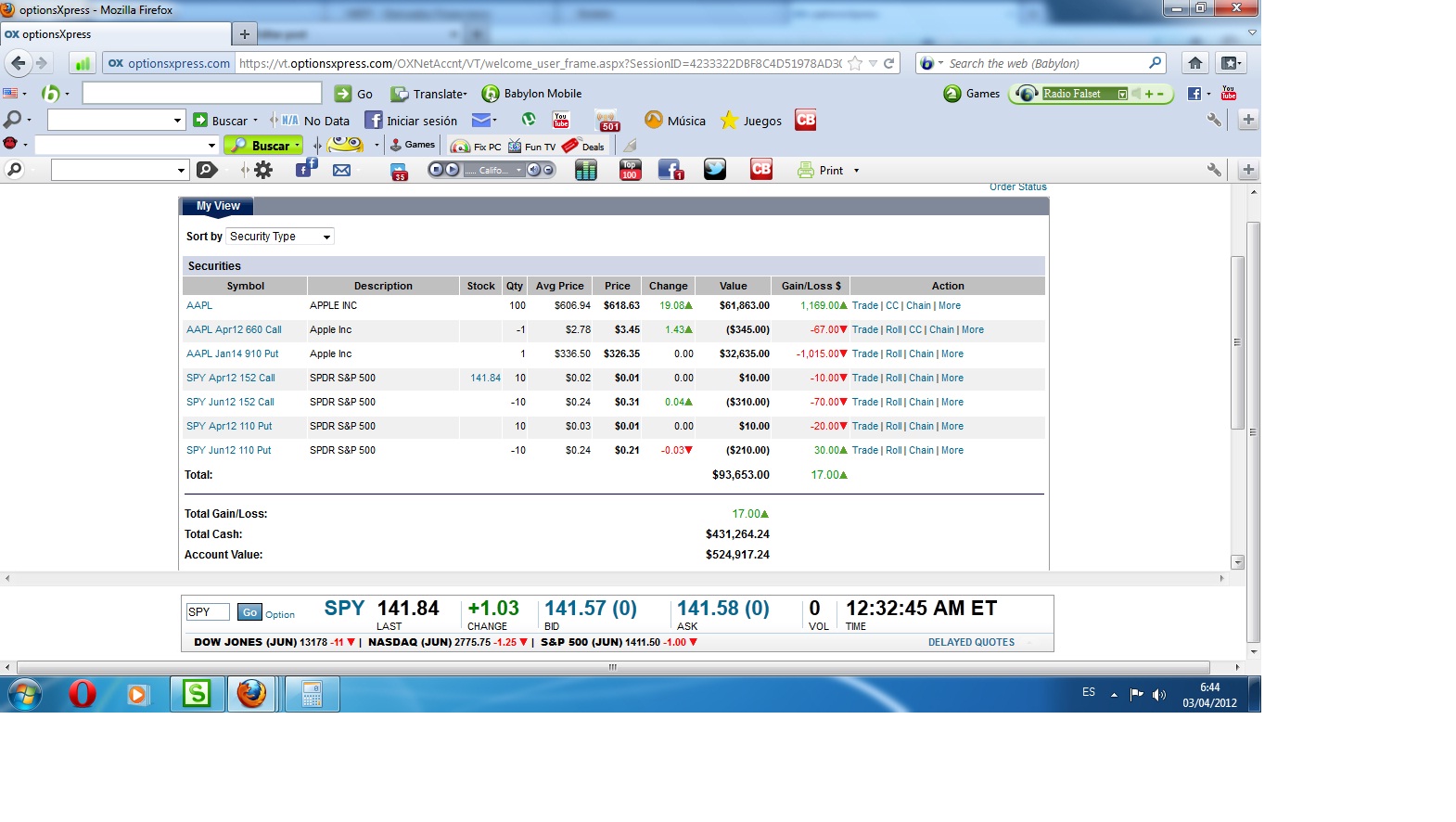This screenshot has width=1456, height=822.
Task: Open the bookmarks menu button
Action: pyautogui.click(x=1231, y=63)
